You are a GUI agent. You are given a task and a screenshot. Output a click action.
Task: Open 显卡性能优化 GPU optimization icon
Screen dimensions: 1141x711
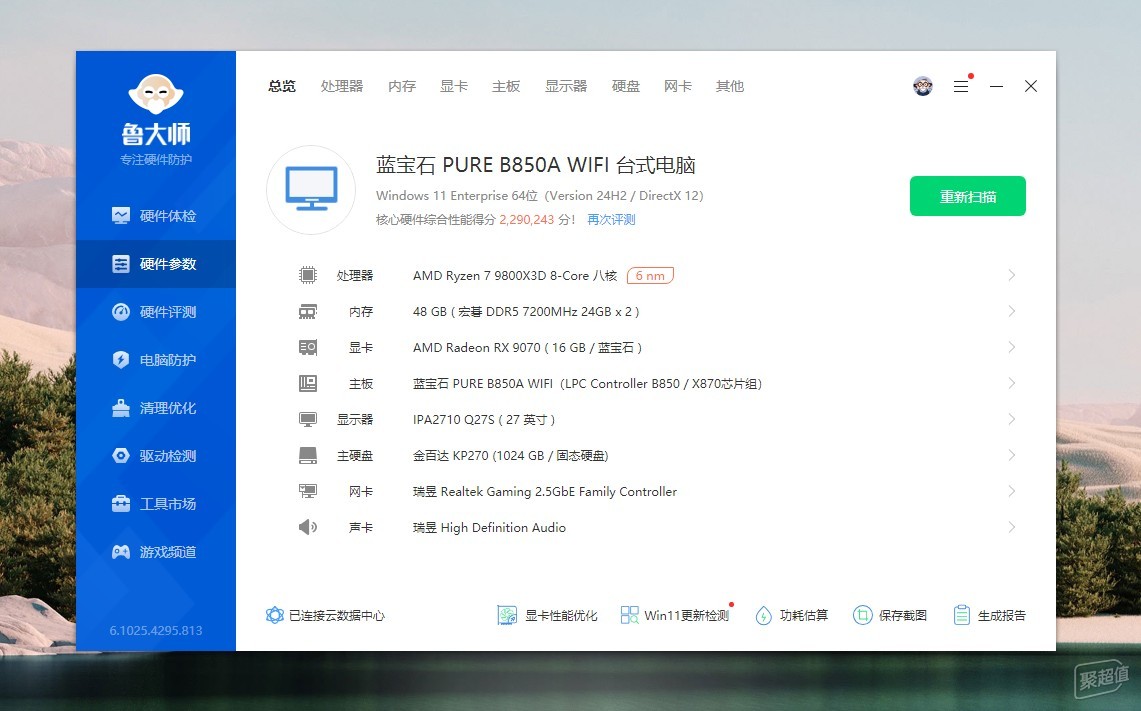click(x=506, y=615)
